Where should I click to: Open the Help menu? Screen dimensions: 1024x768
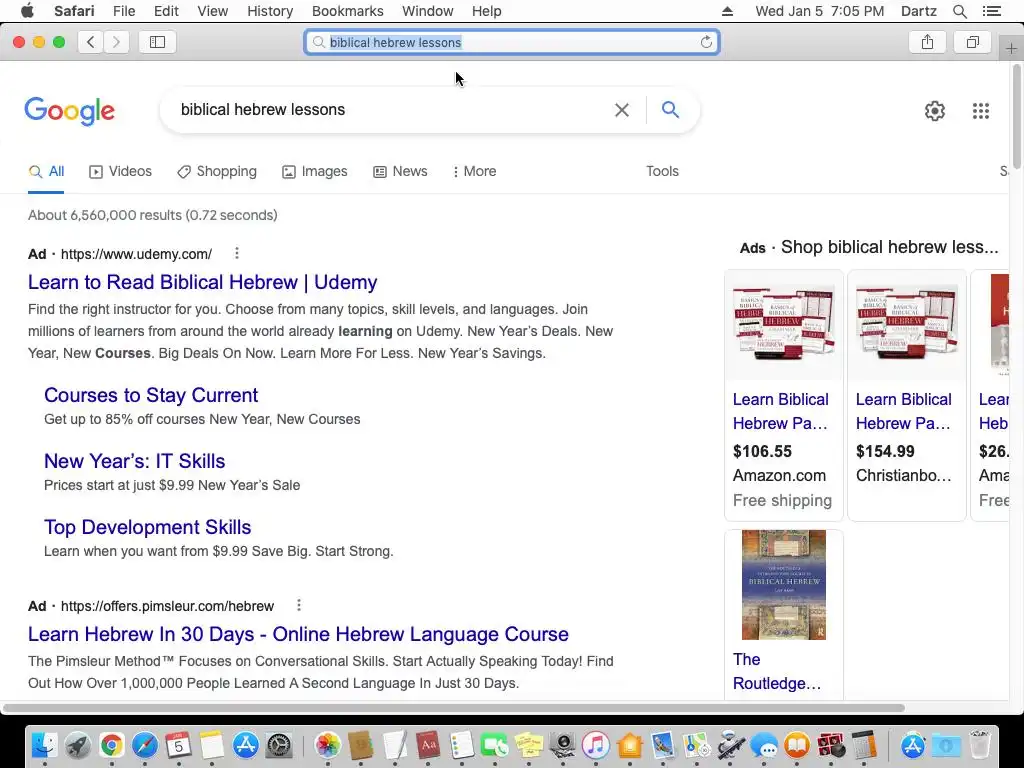pyautogui.click(x=487, y=11)
